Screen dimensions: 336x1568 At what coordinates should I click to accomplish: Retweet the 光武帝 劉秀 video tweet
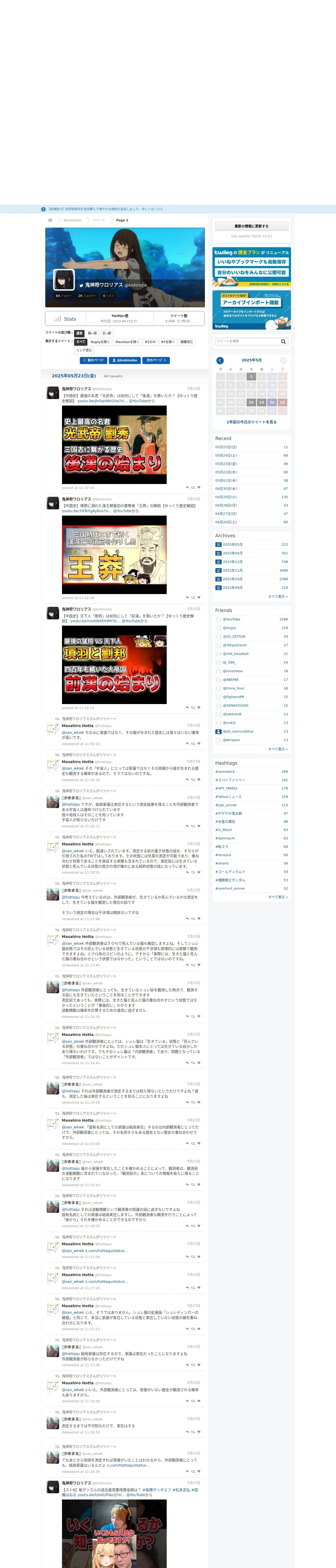[193, 488]
